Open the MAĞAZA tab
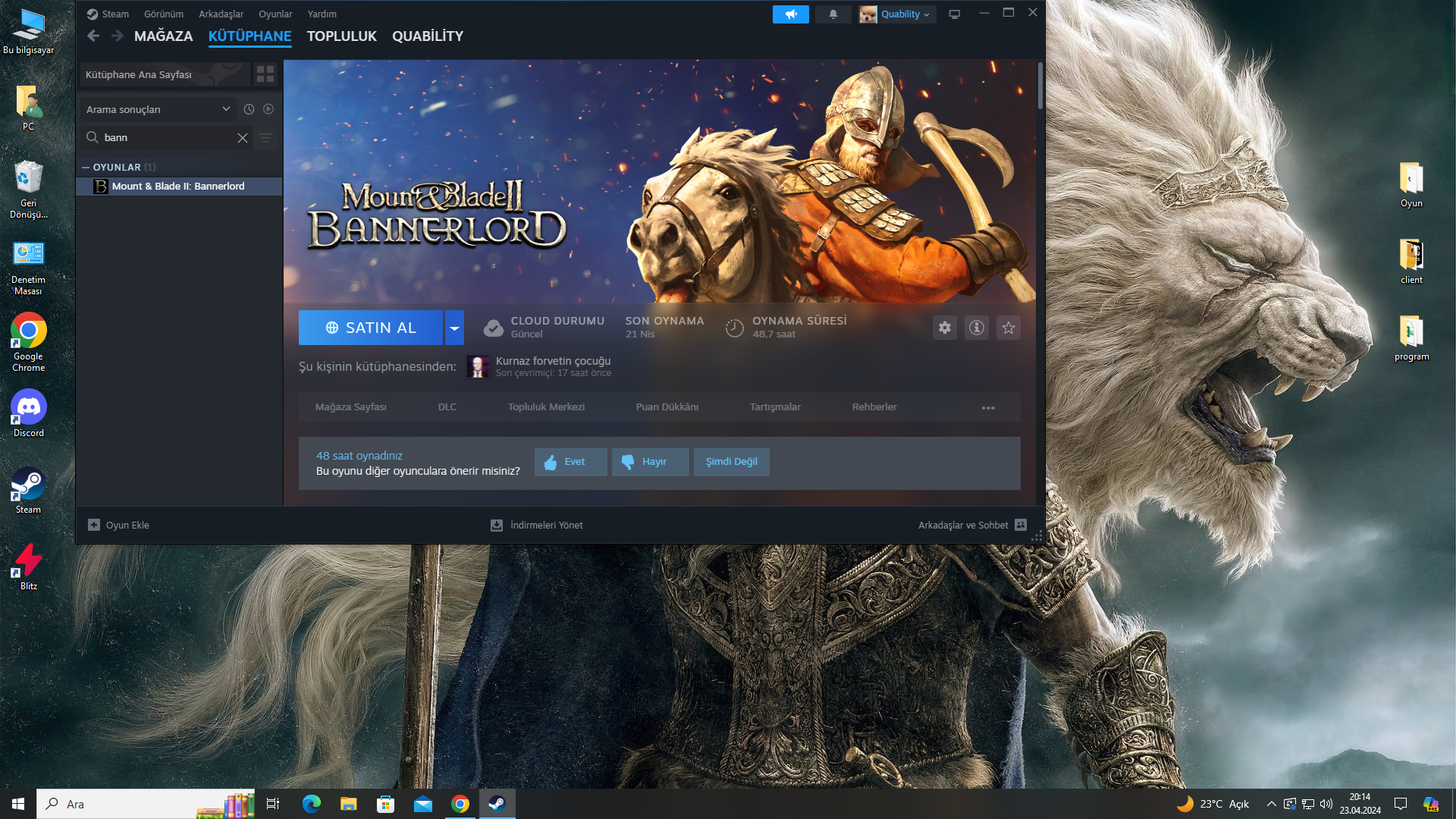This screenshot has height=819, width=1456. [x=163, y=36]
